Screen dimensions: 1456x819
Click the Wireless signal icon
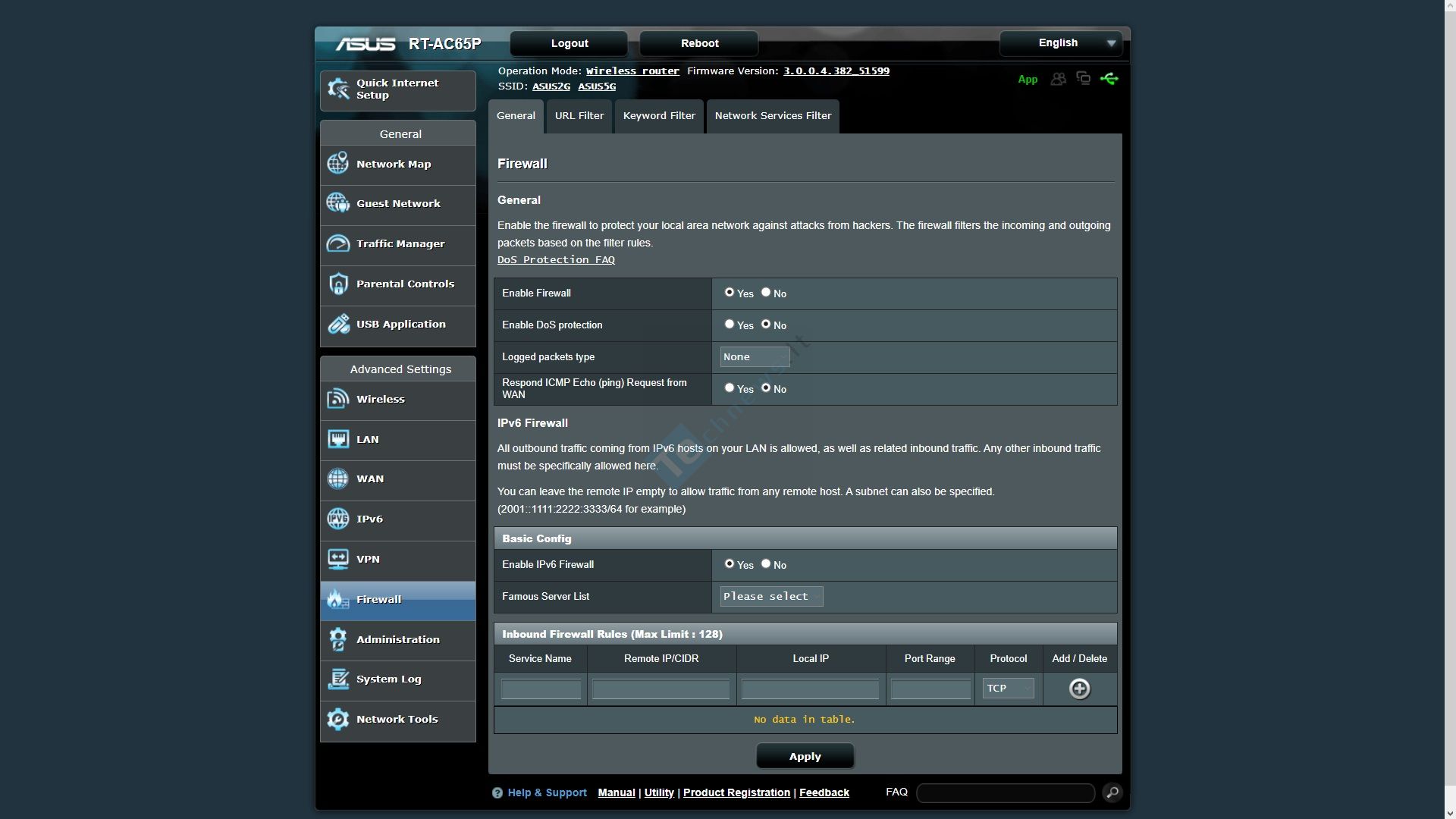tap(338, 399)
